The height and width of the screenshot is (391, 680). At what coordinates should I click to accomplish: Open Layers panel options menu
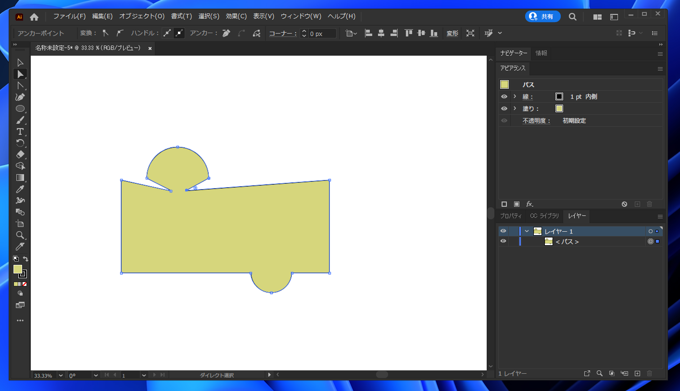coord(660,216)
